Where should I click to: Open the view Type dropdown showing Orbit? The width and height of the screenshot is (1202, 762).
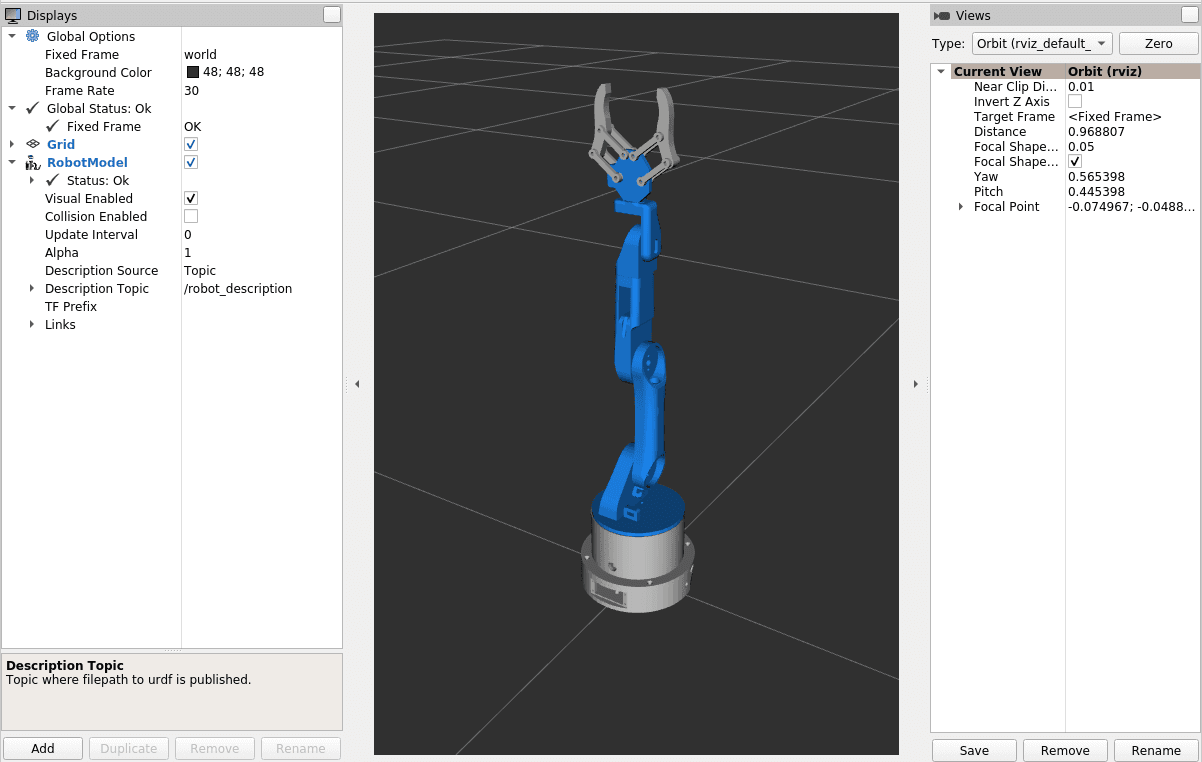(1042, 44)
